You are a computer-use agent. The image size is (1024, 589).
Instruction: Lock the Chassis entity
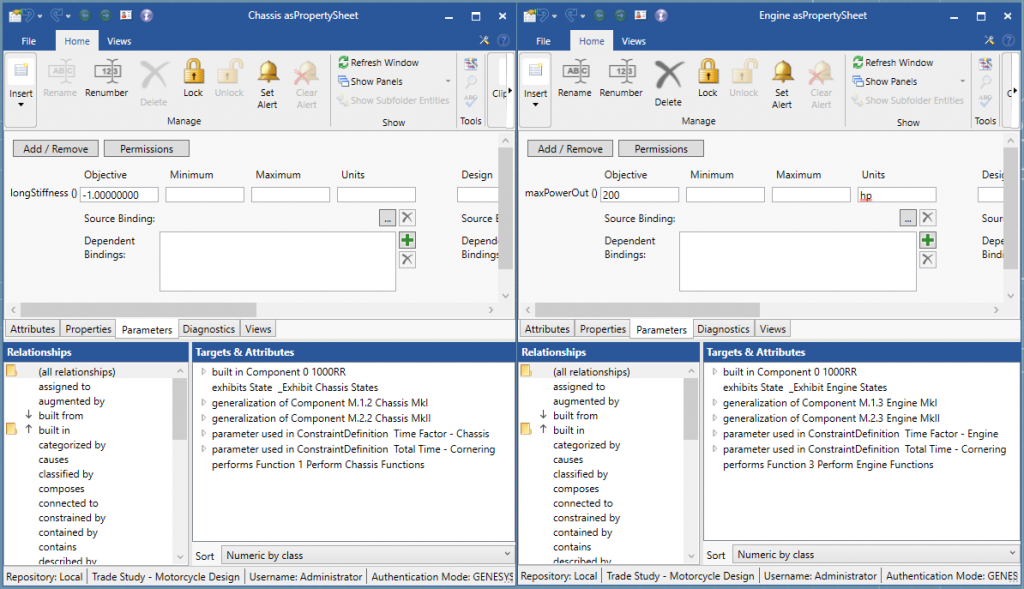coord(193,78)
